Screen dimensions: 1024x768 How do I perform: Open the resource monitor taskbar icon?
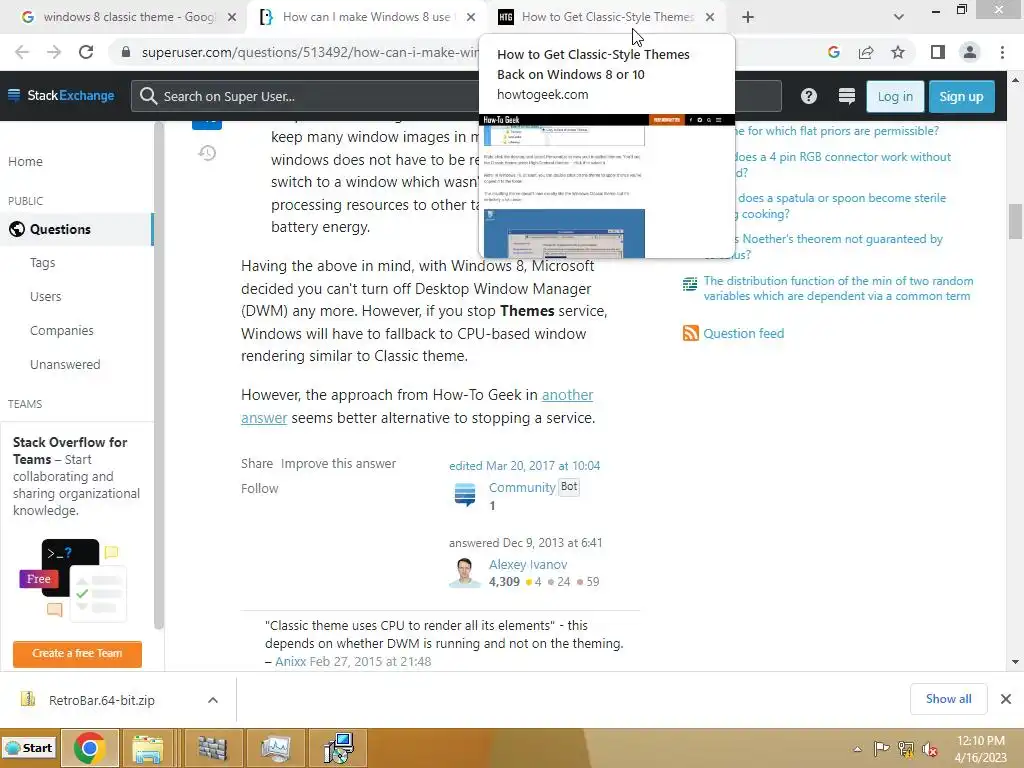pos(276,748)
